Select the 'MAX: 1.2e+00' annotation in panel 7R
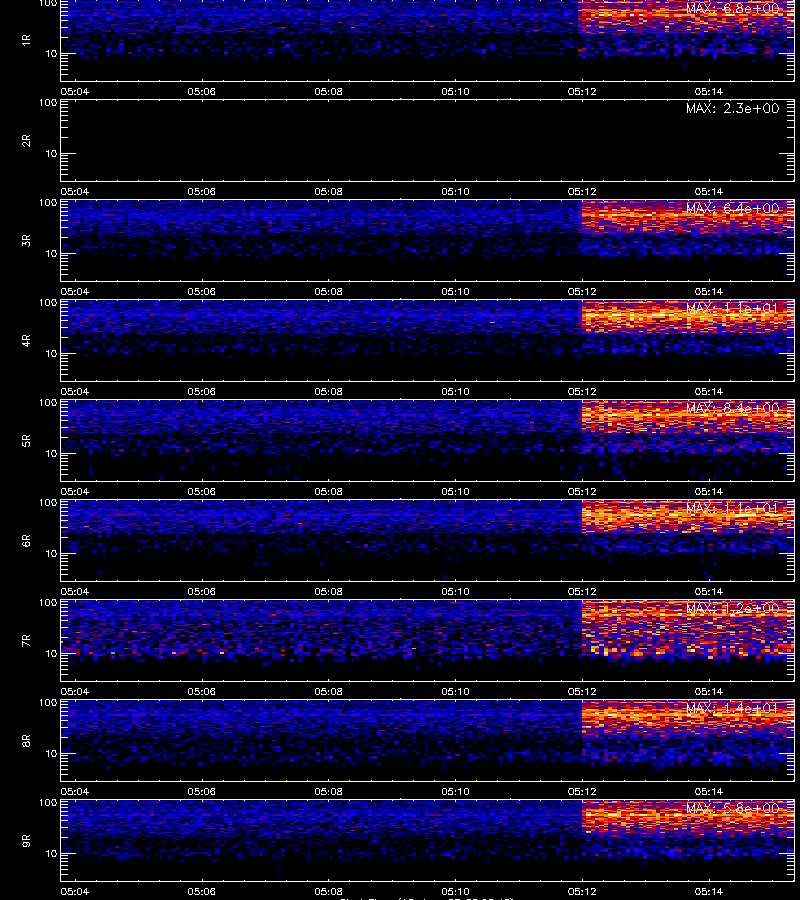The image size is (800, 900). [732, 608]
